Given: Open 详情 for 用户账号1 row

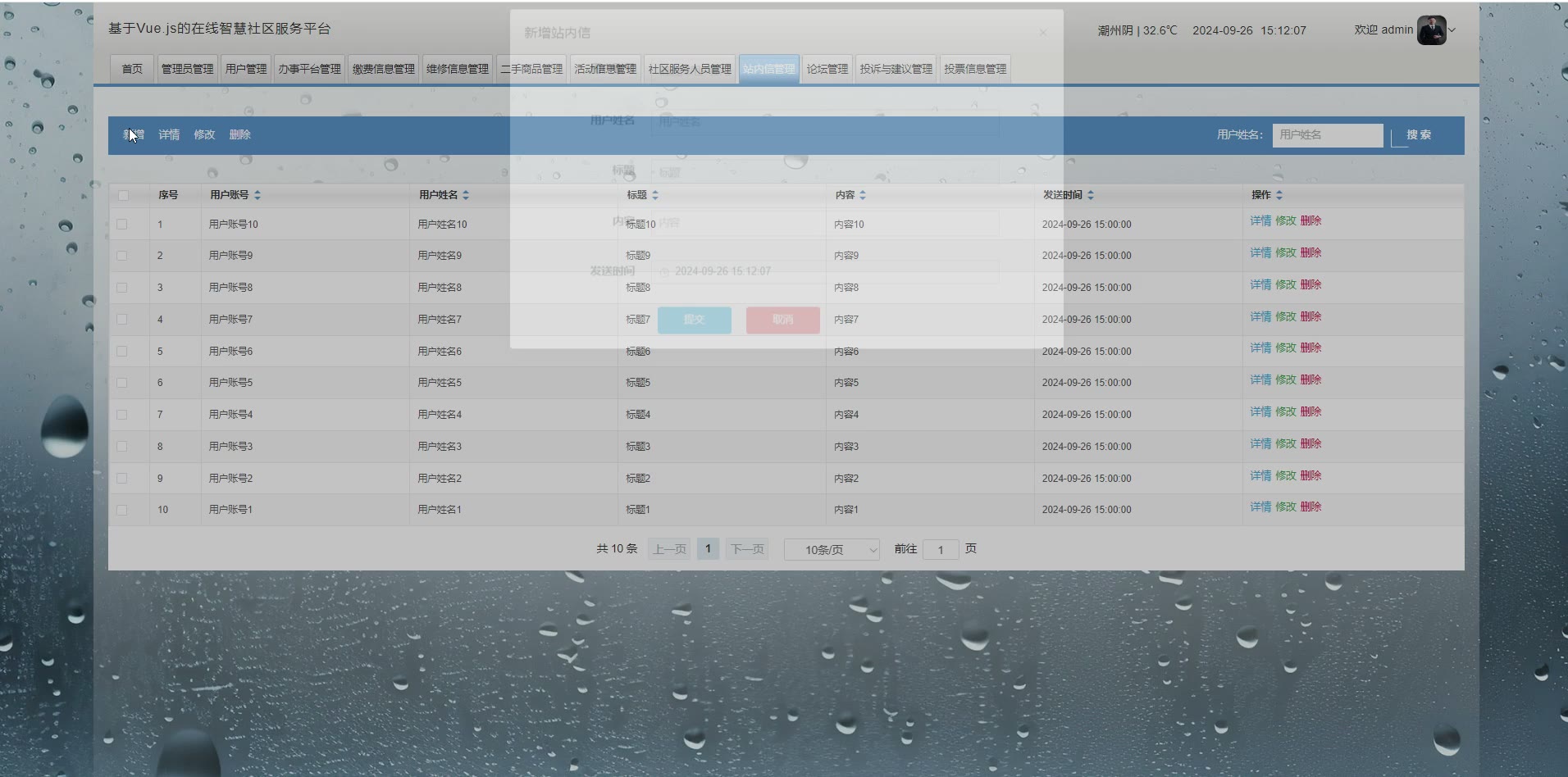Looking at the screenshot, I should [x=1260, y=507].
